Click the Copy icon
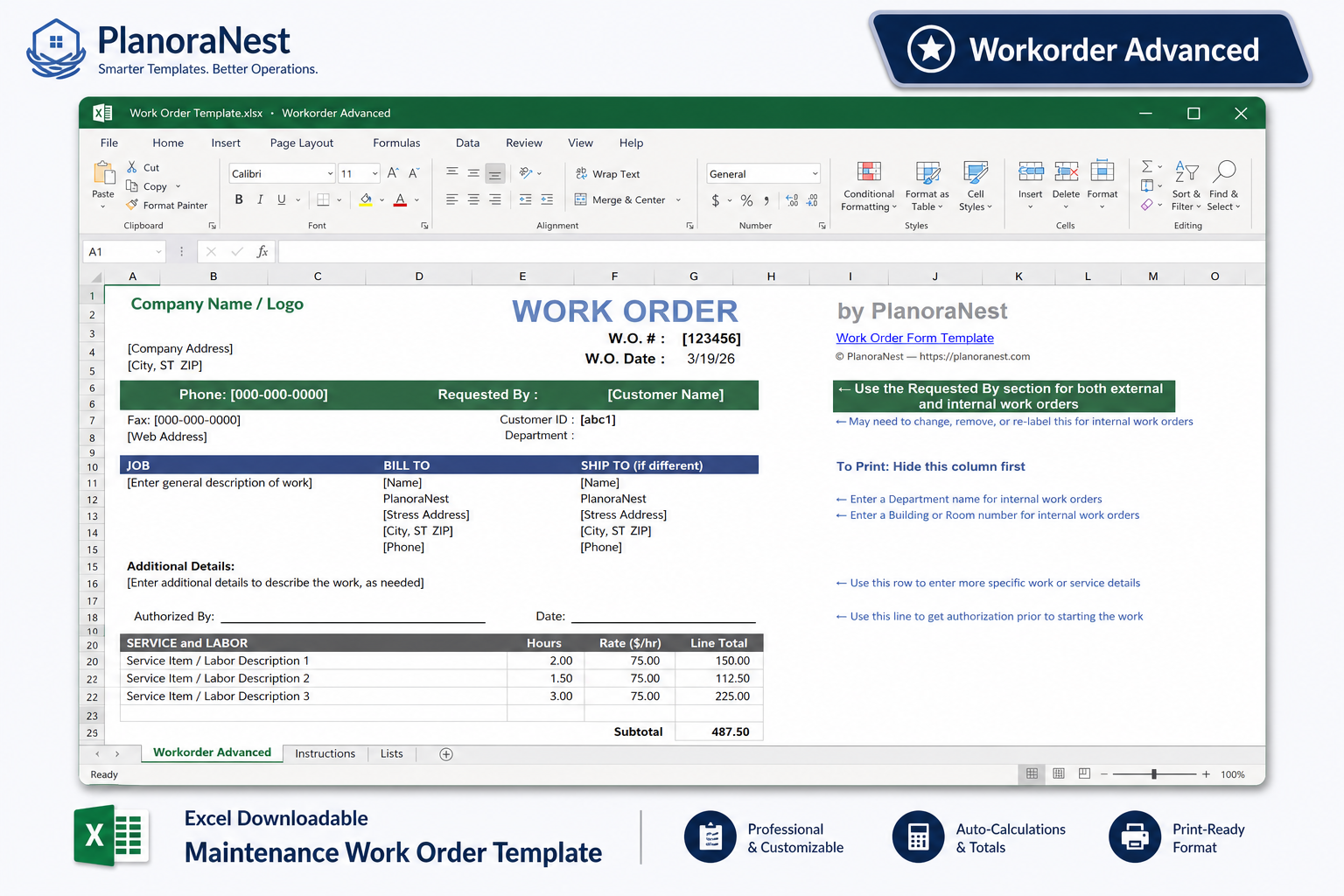The image size is (1344, 896). point(132,185)
